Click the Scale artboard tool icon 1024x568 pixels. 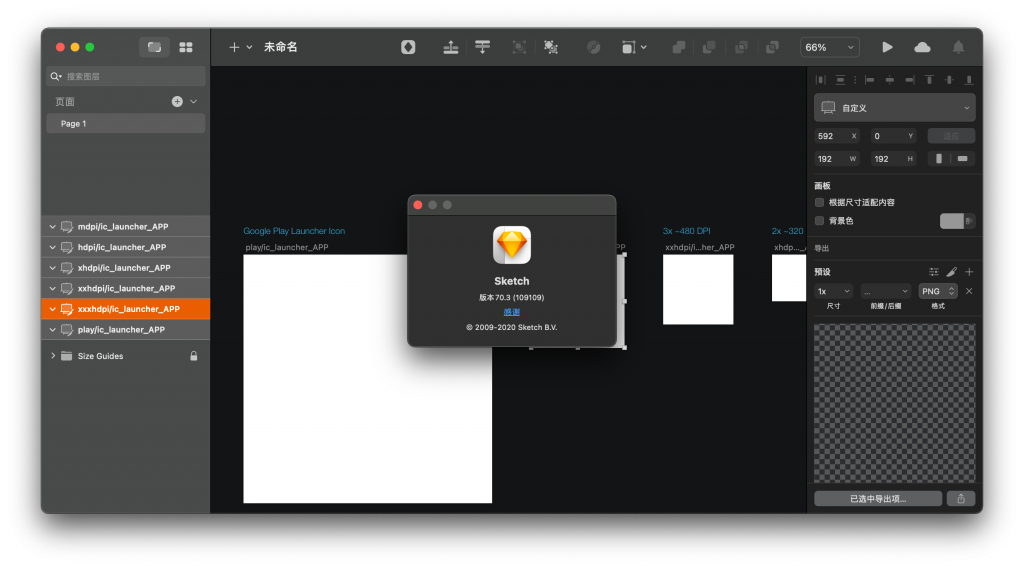click(x=628, y=47)
